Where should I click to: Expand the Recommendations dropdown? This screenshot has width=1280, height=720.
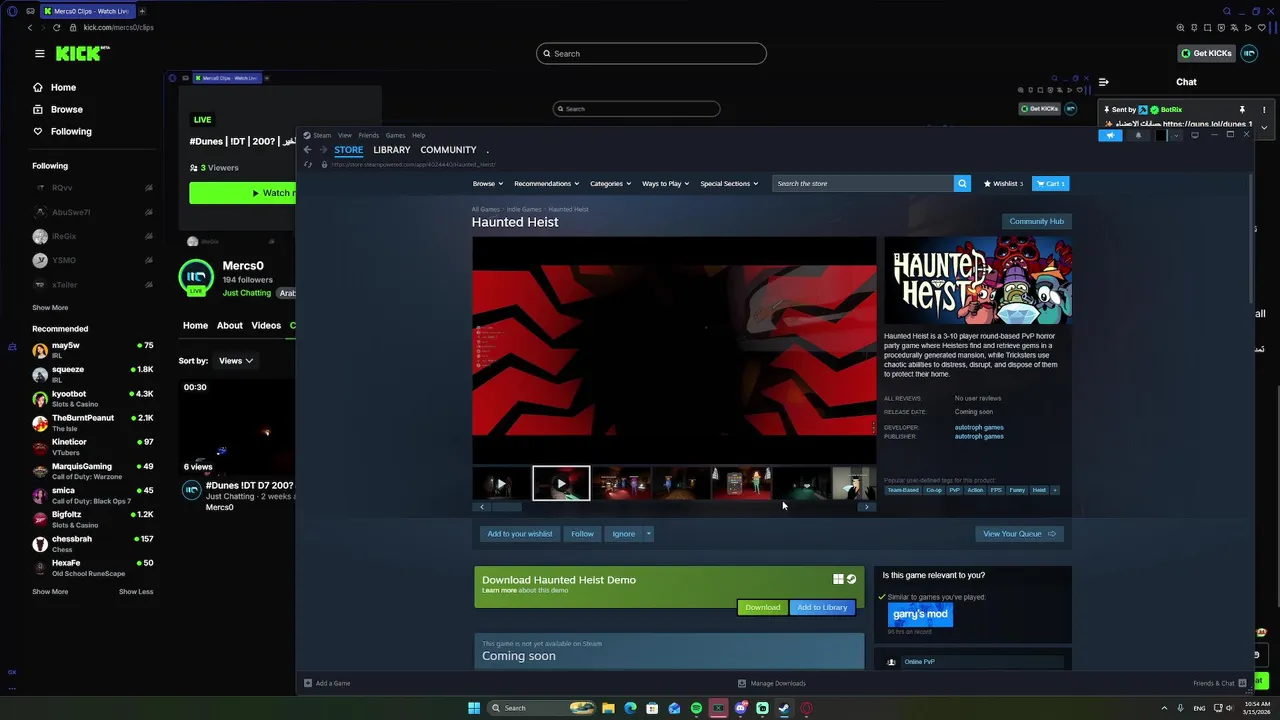(x=546, y=184)
